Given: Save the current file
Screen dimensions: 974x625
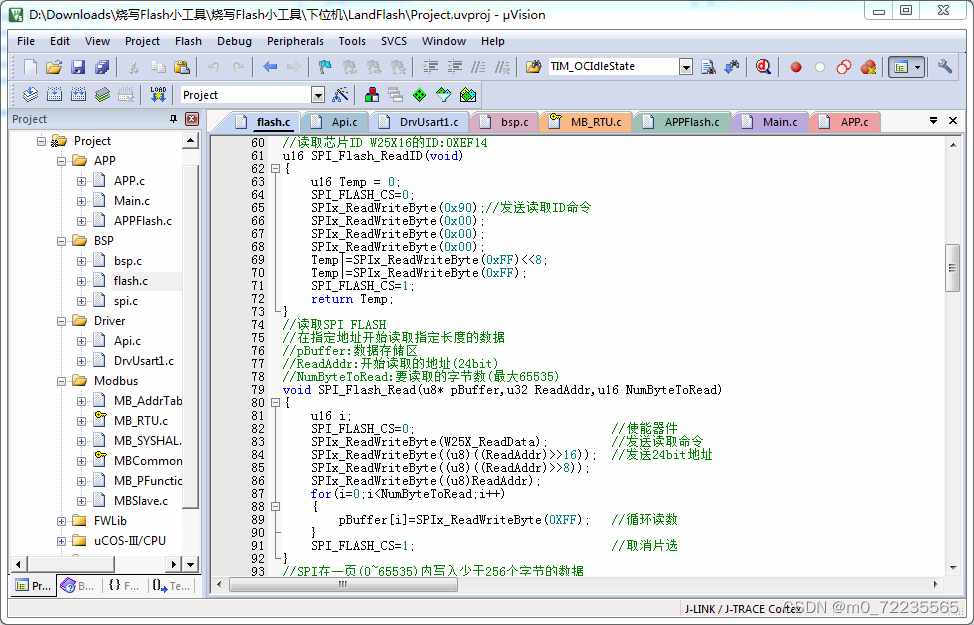Looking at the screenshot, I should pyautogui.click(x=78, y=66).
